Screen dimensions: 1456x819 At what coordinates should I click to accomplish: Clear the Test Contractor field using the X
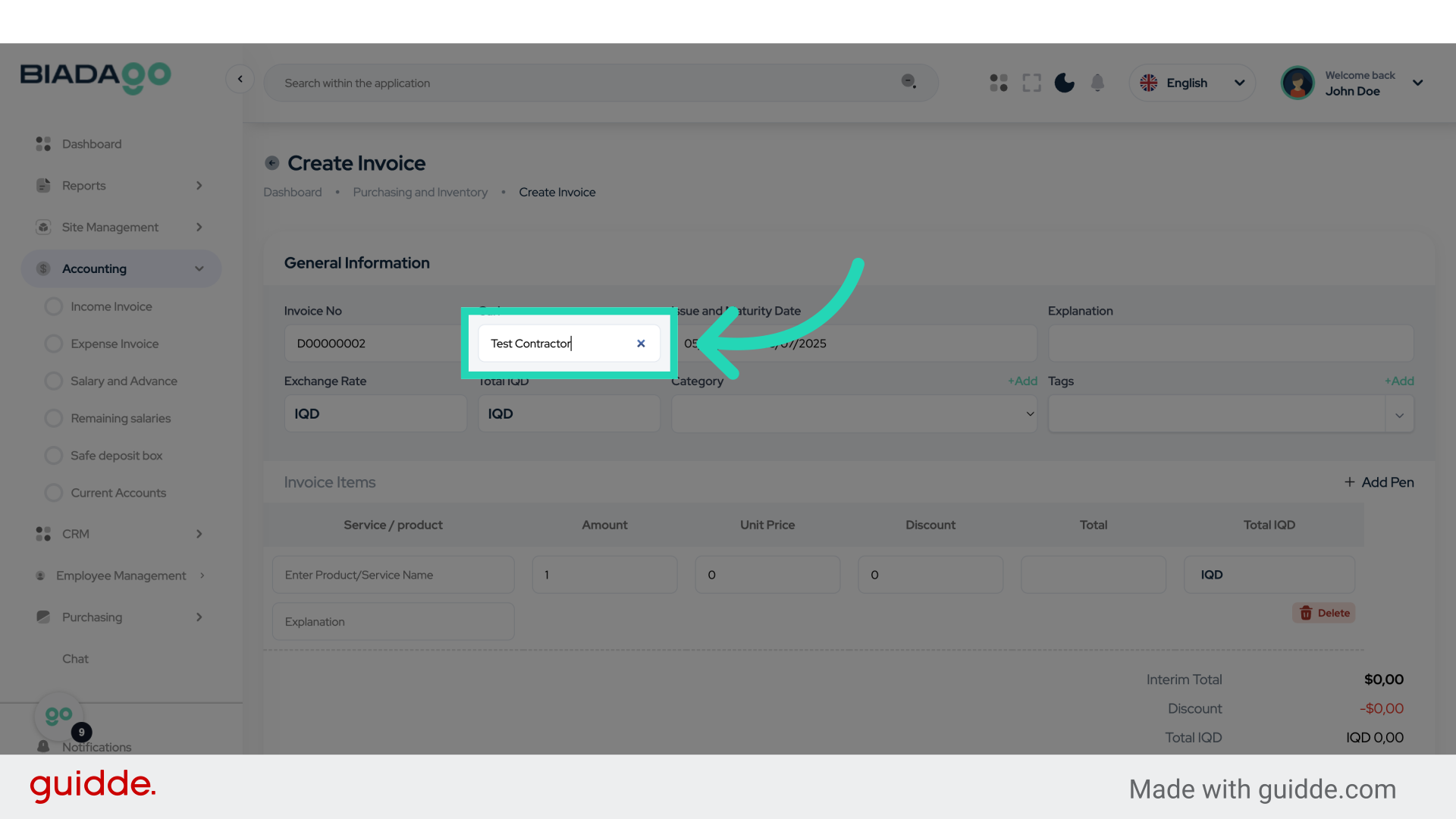641,344
